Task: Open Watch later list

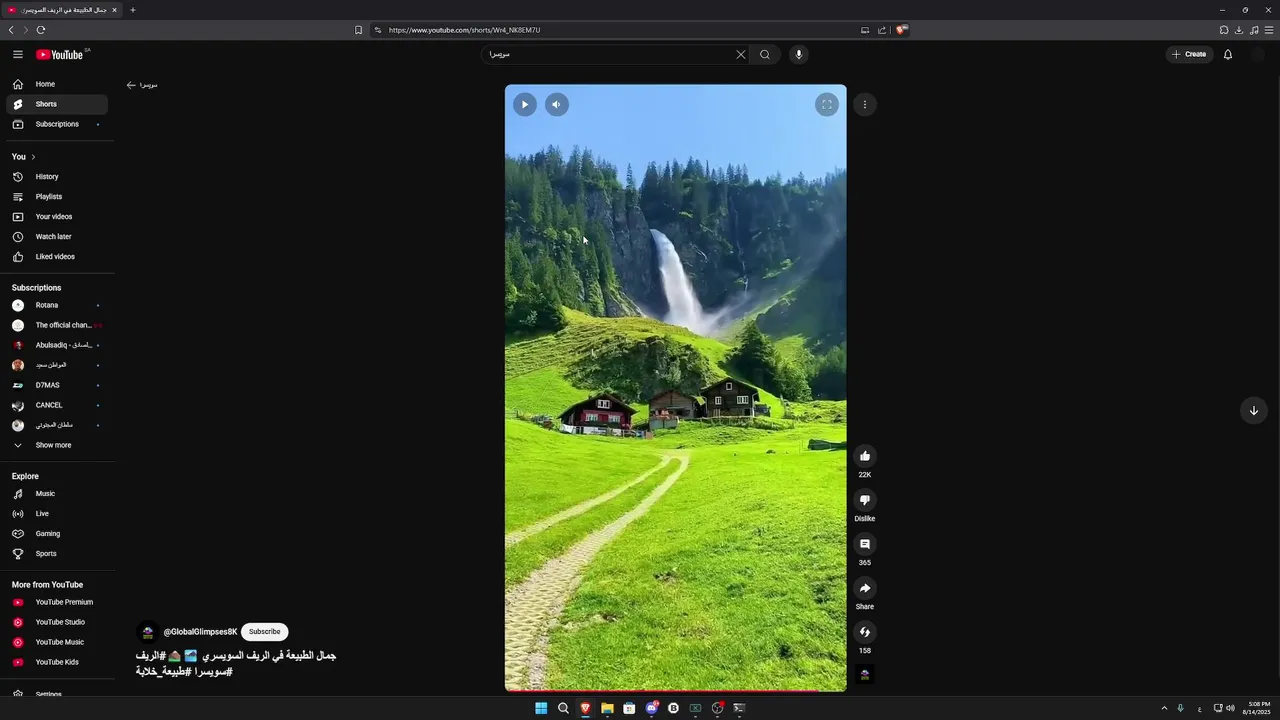Action: click(x=57, y=237)
